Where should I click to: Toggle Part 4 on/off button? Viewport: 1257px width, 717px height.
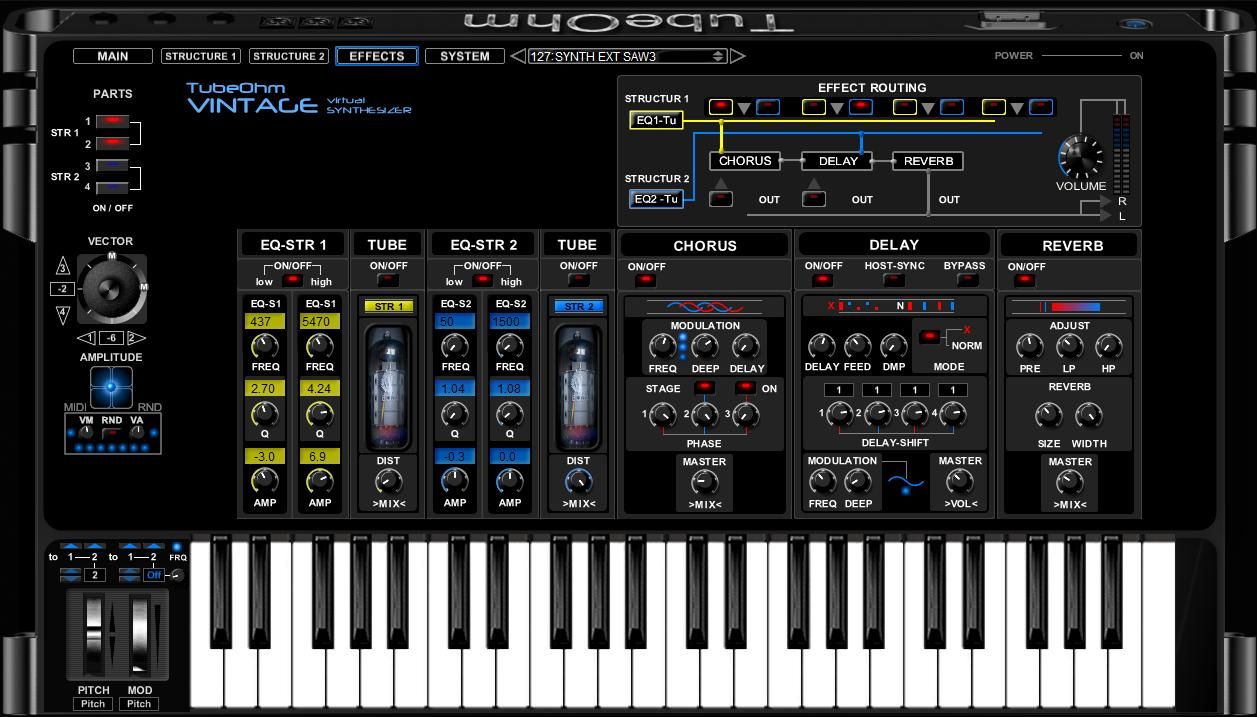pyautogui.click(x=114, y=187)
